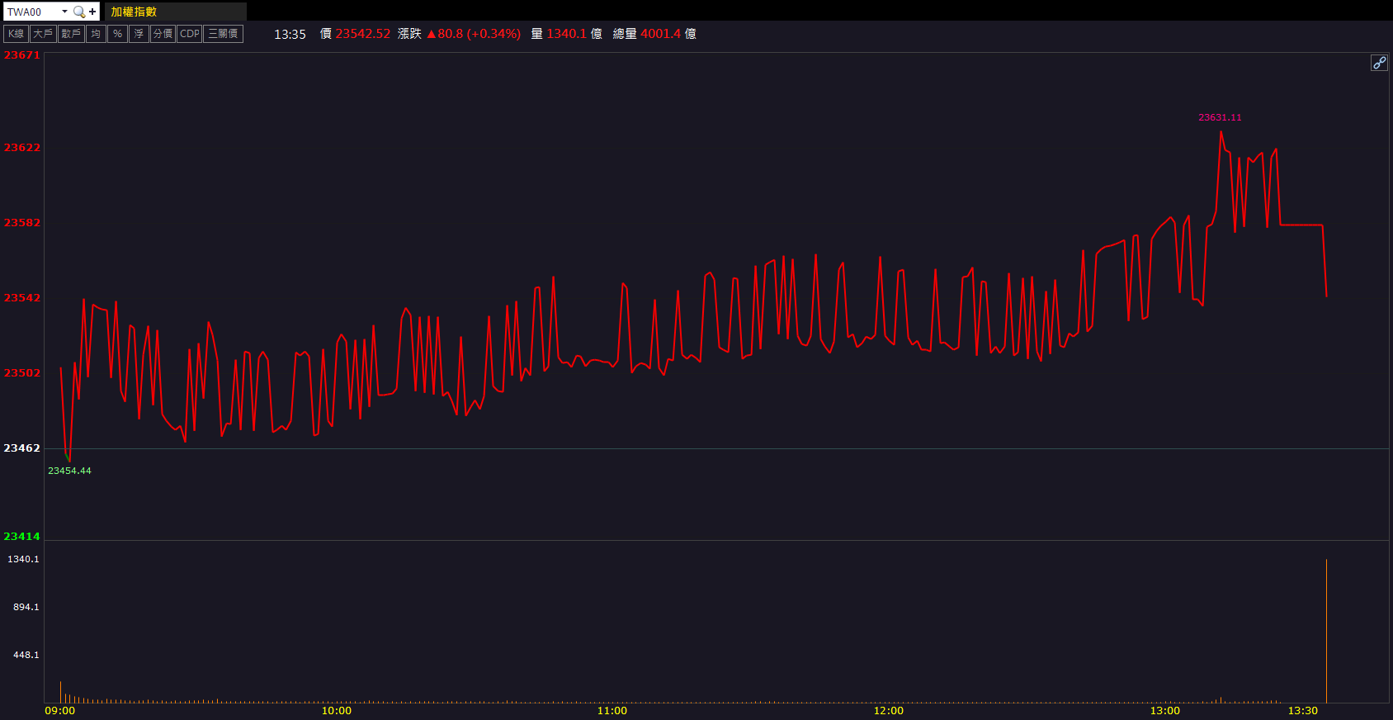Viewport: 1393px width, 720px height.
Task: Click the tall volume bar at 13:30
Action: 1326,630
